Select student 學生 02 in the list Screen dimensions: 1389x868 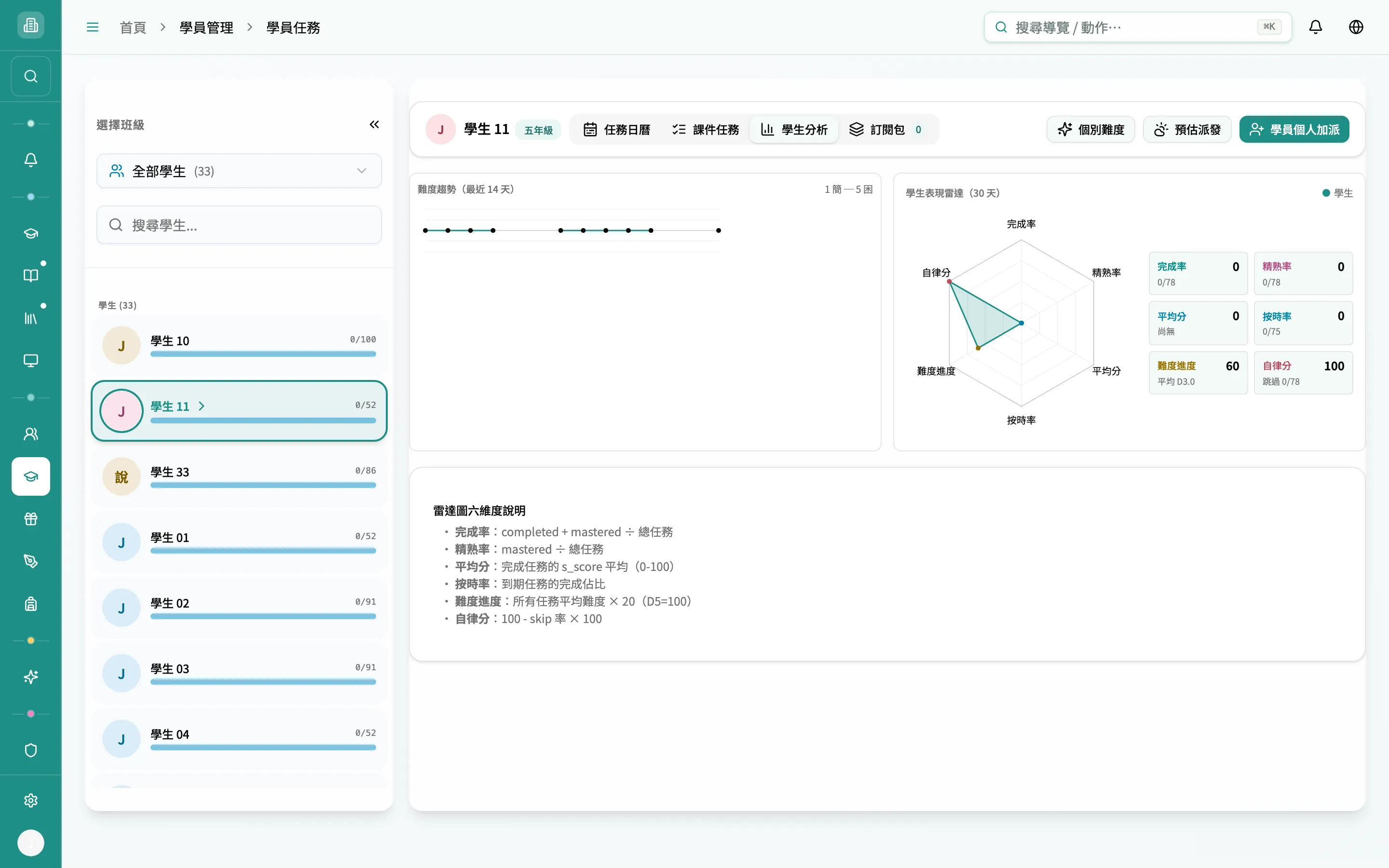click(x=239, y=608)
